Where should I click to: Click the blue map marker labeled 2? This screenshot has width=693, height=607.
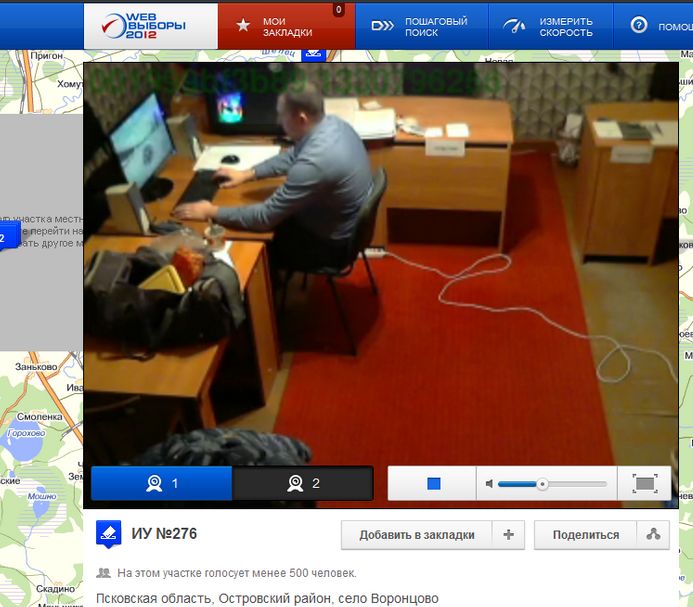3,238
